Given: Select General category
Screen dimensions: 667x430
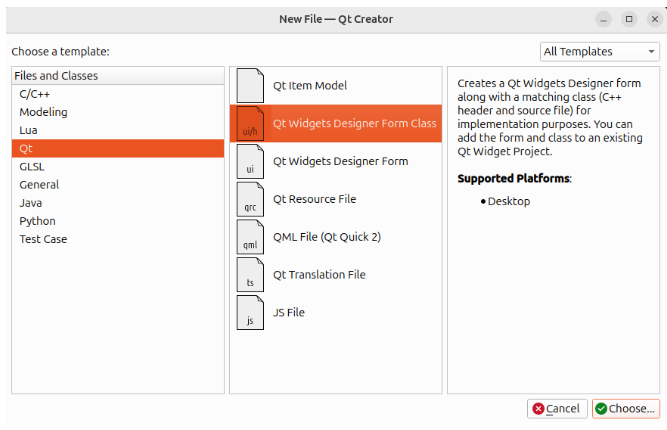Looking at the screenshot, I should pyautogui.click(x=118, y=185).
